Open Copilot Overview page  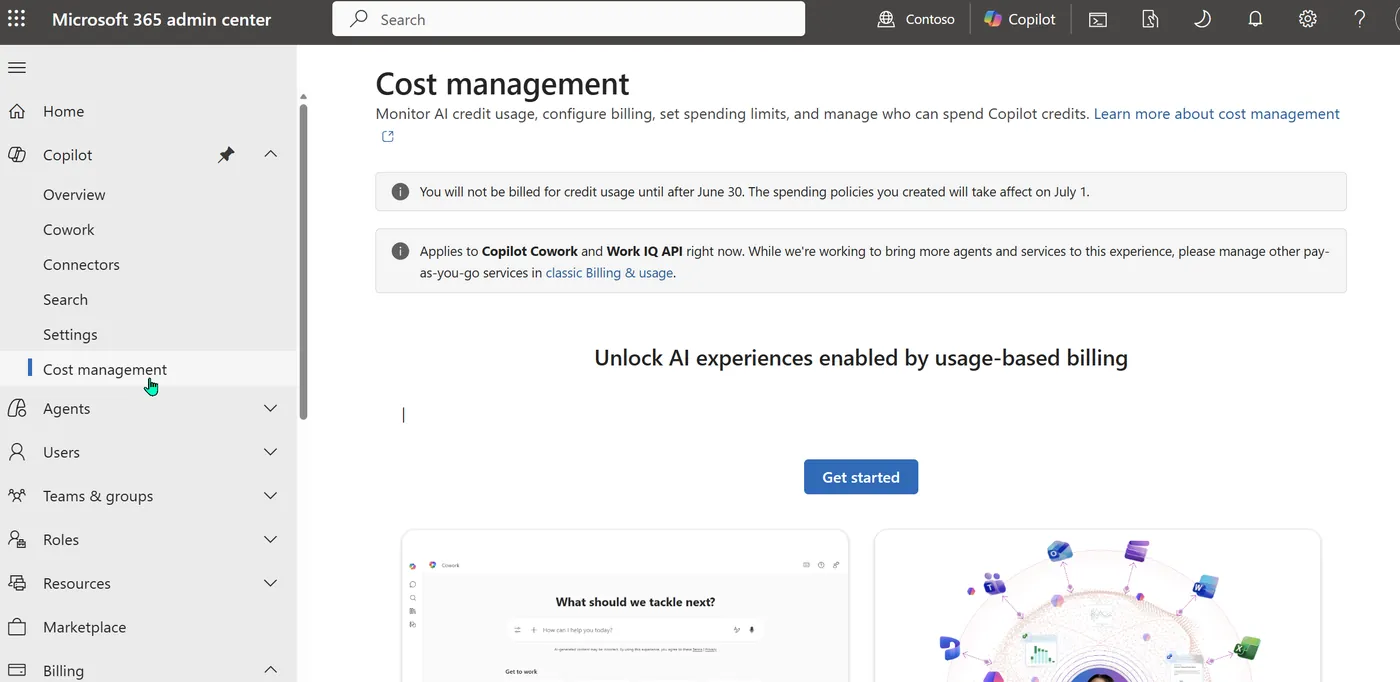pyautogui.click(x=74, y=195)
